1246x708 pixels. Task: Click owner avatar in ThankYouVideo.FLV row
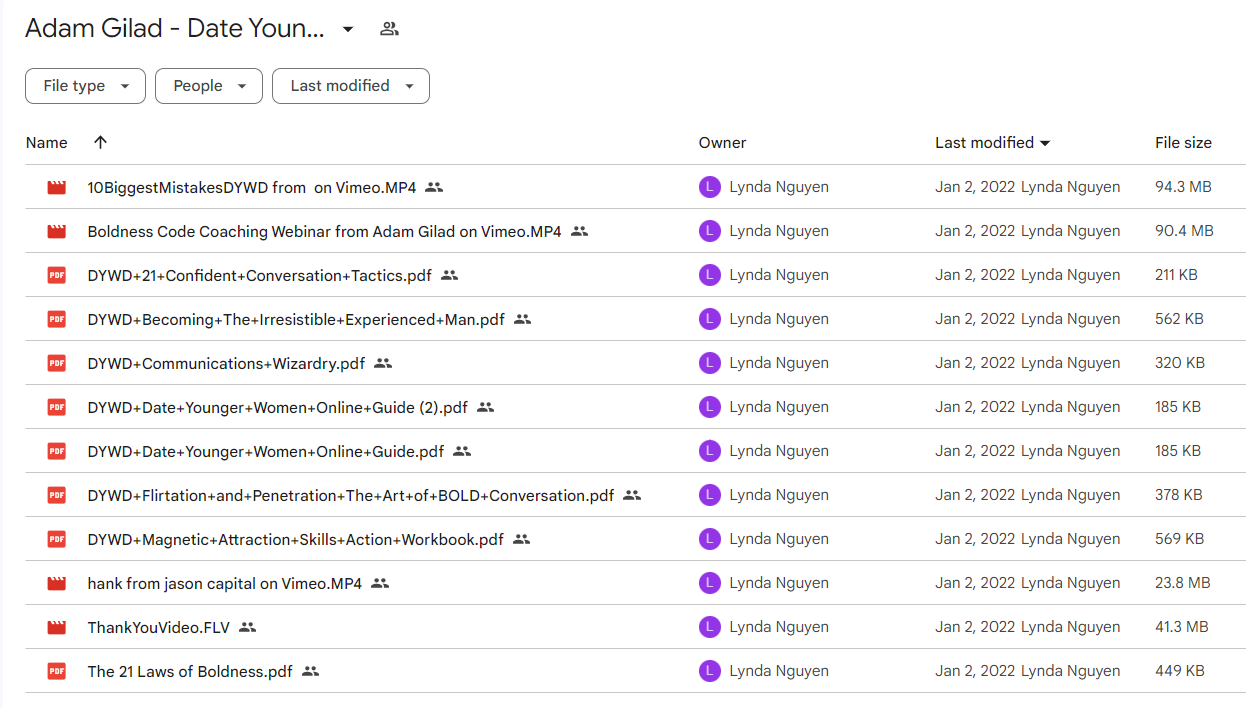tap(710, 627)
